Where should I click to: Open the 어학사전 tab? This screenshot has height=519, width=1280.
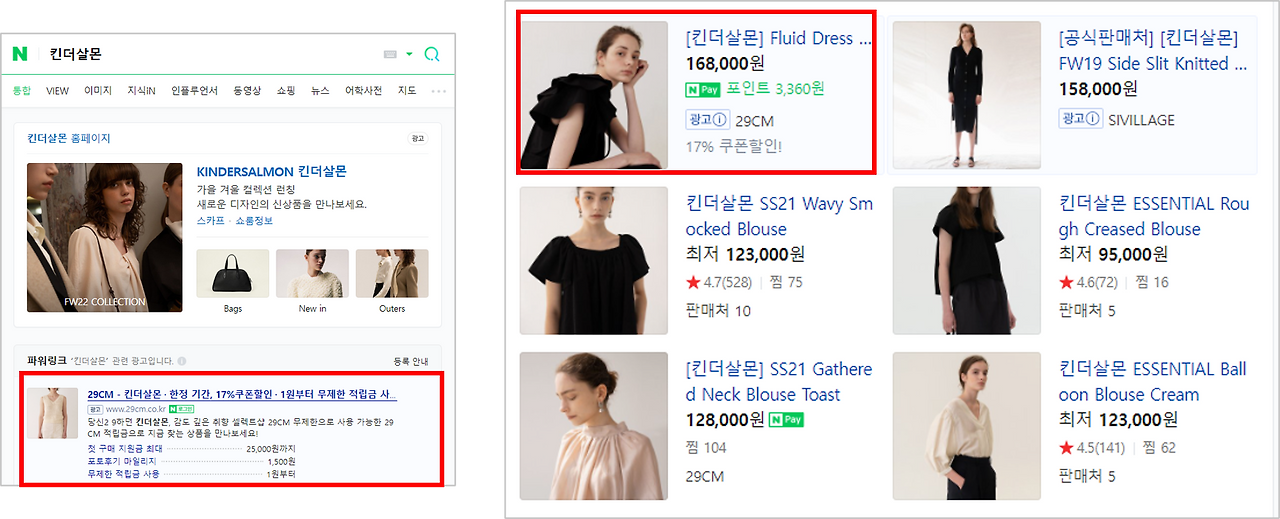pos(363,91)
